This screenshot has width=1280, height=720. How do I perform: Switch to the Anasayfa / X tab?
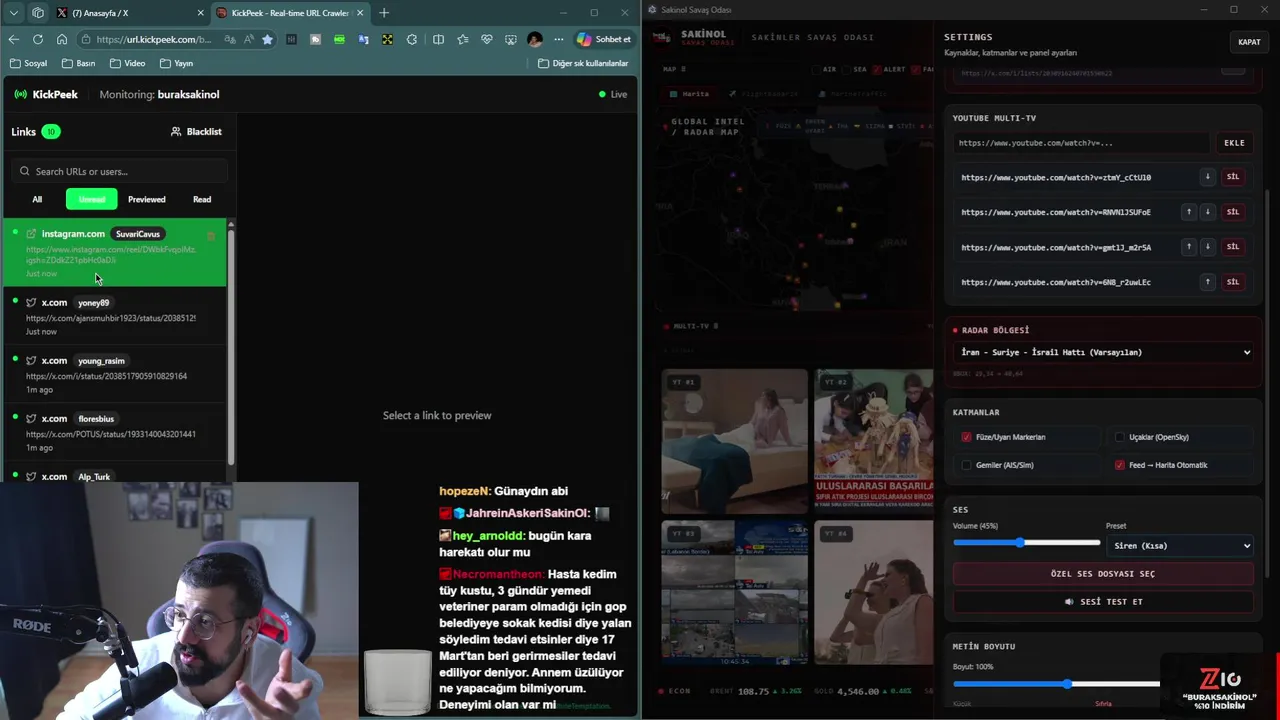(x=130, y=13)
